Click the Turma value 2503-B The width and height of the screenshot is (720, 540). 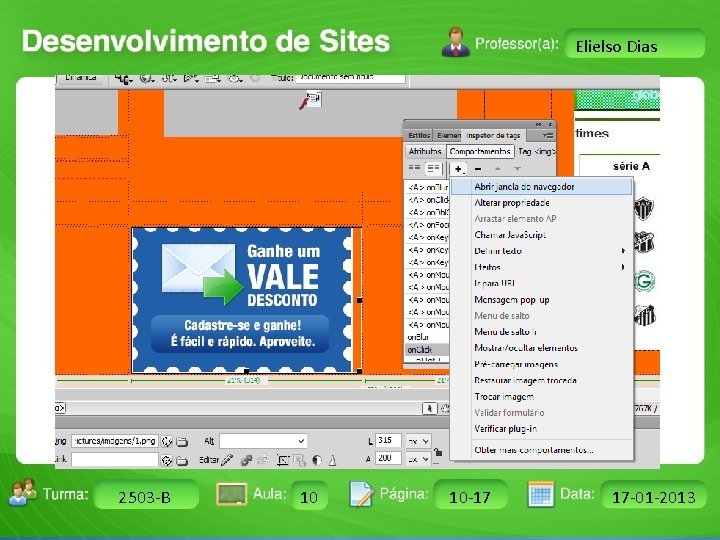[x=146, y=496]
